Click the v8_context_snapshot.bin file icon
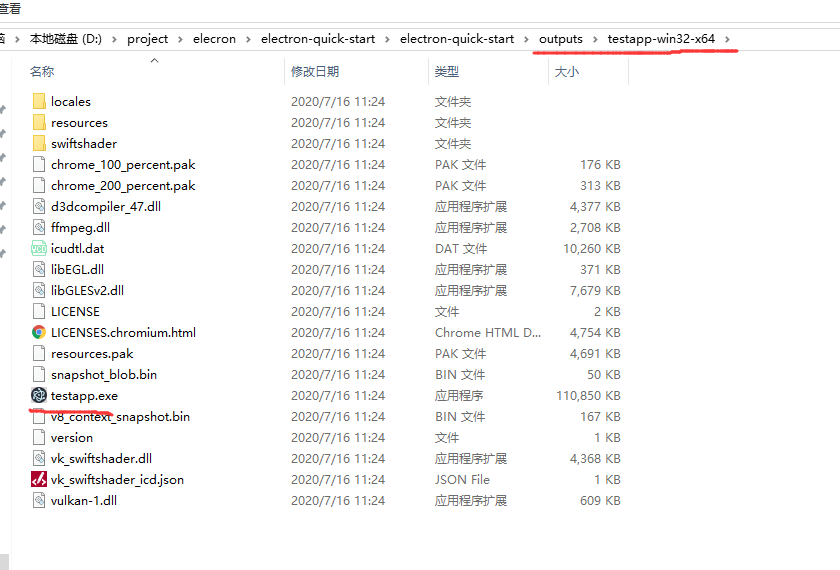The image size is (840, 570). tap(39, 416)
